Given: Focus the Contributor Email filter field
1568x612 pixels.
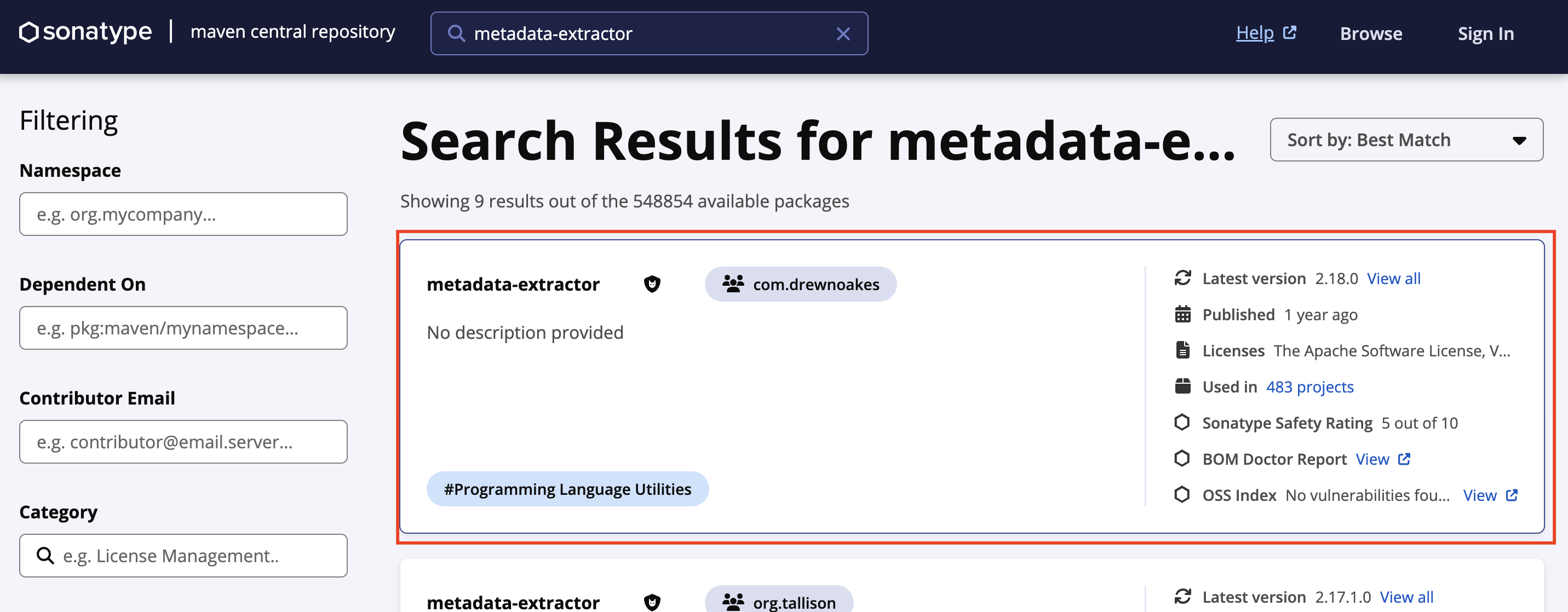Looking at the screenshot, I should (x=183, y=442).
